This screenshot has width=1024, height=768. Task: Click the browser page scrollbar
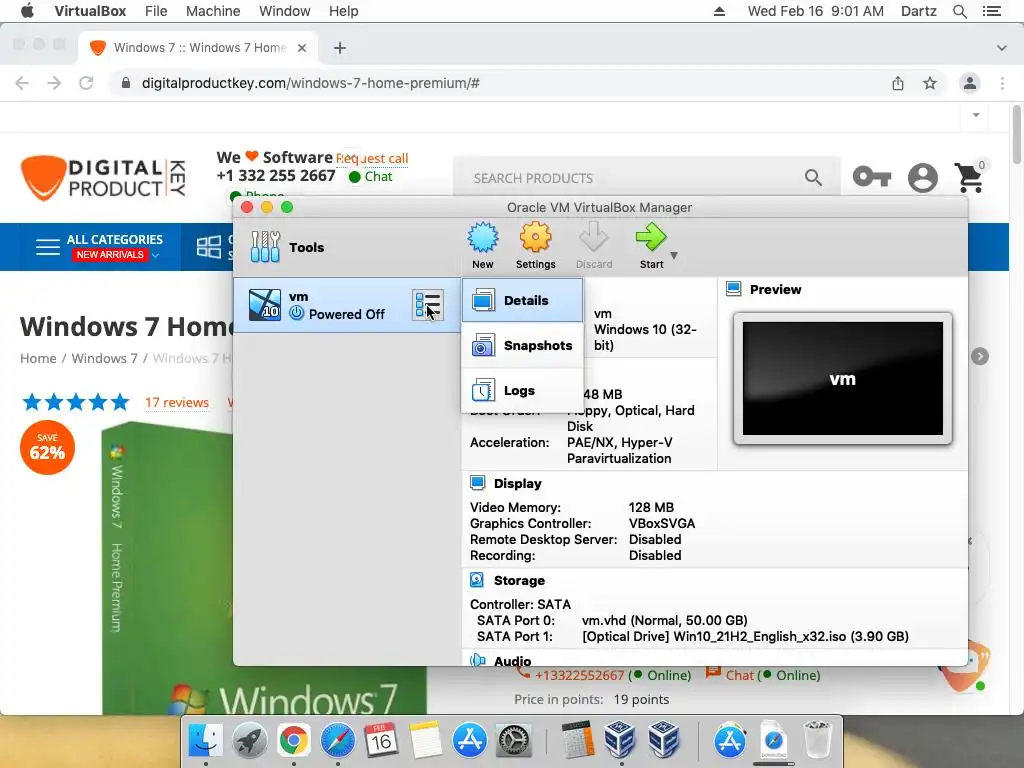(1017, 135)
